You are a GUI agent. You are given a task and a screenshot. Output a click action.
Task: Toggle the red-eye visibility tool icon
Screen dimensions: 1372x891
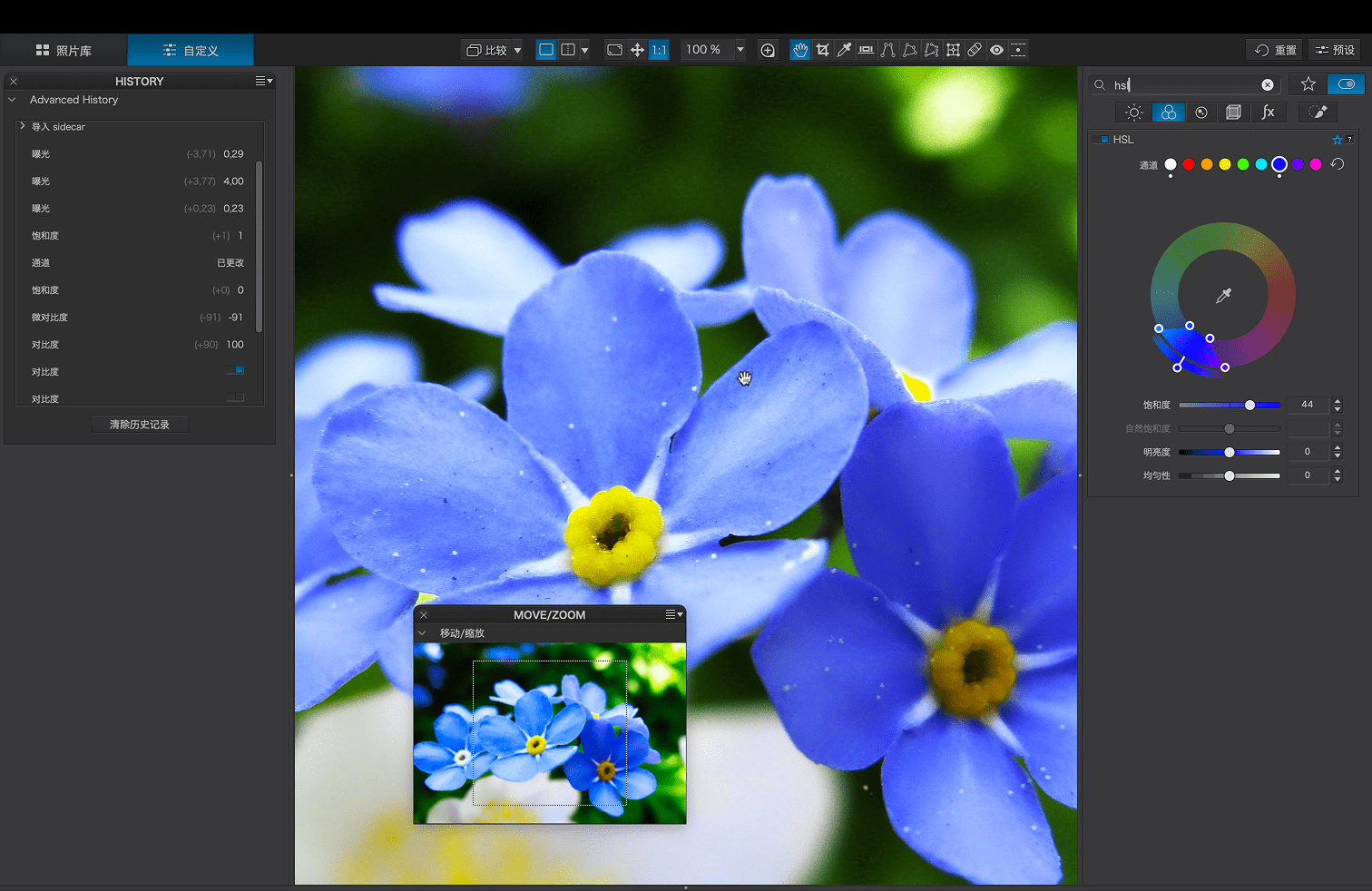point(996,50)
